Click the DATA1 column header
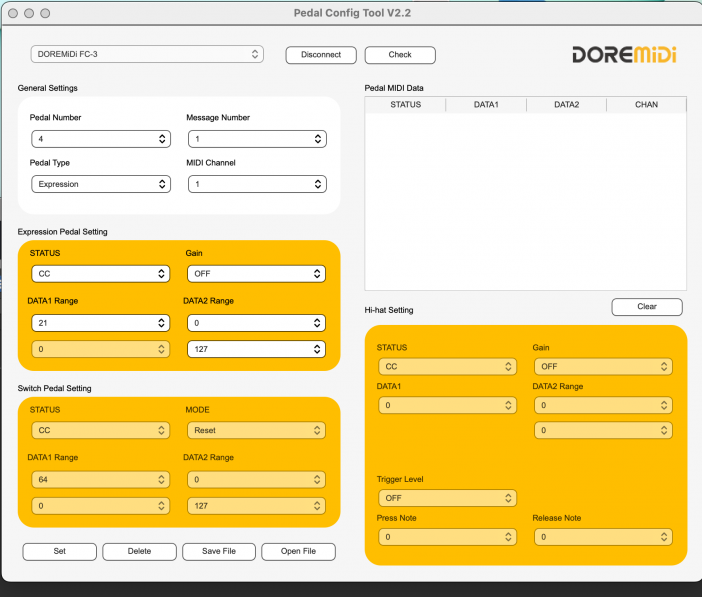The image size is (702, 597). (486, 104)
